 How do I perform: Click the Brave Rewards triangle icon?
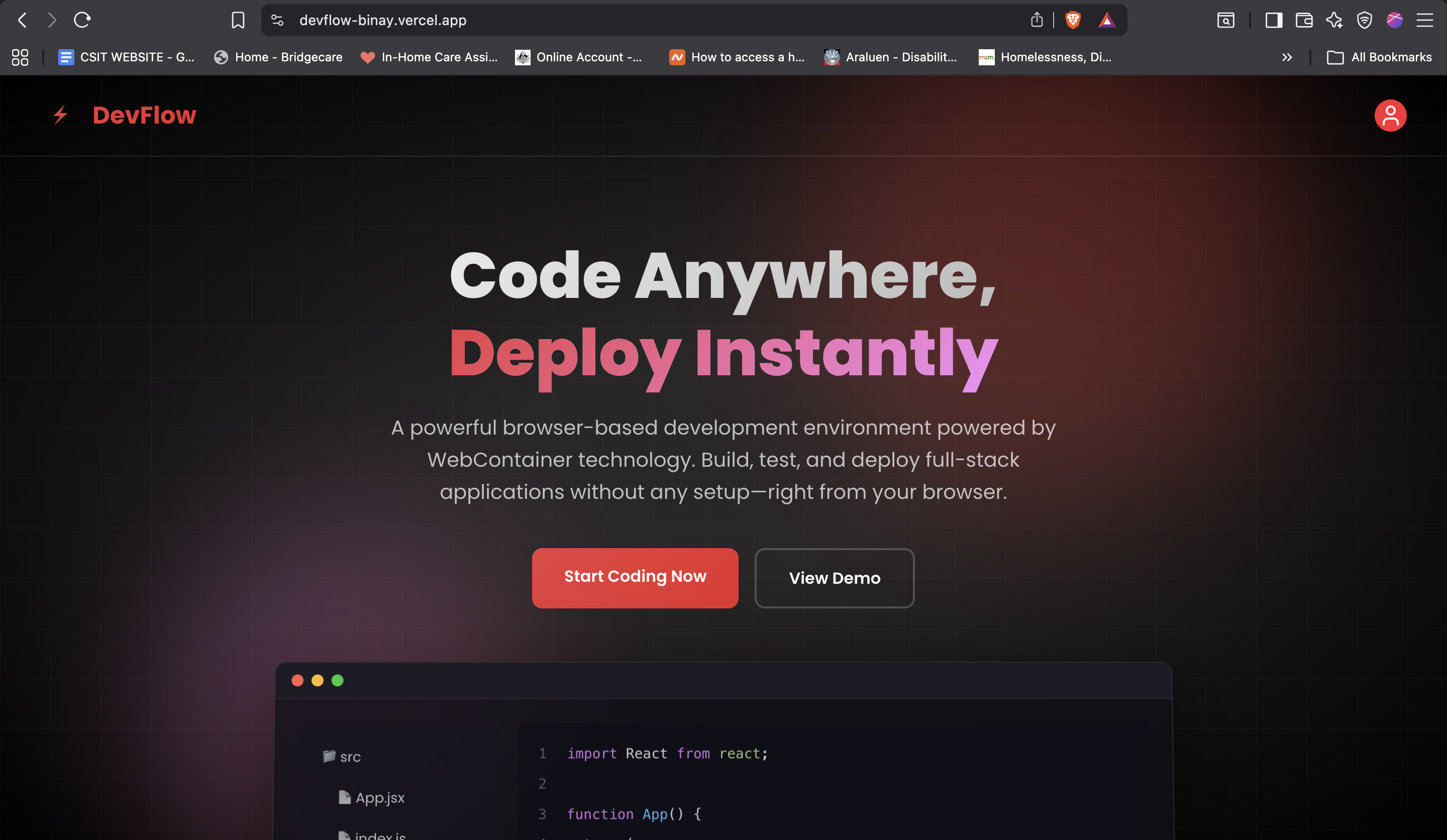pos(1106,20)
